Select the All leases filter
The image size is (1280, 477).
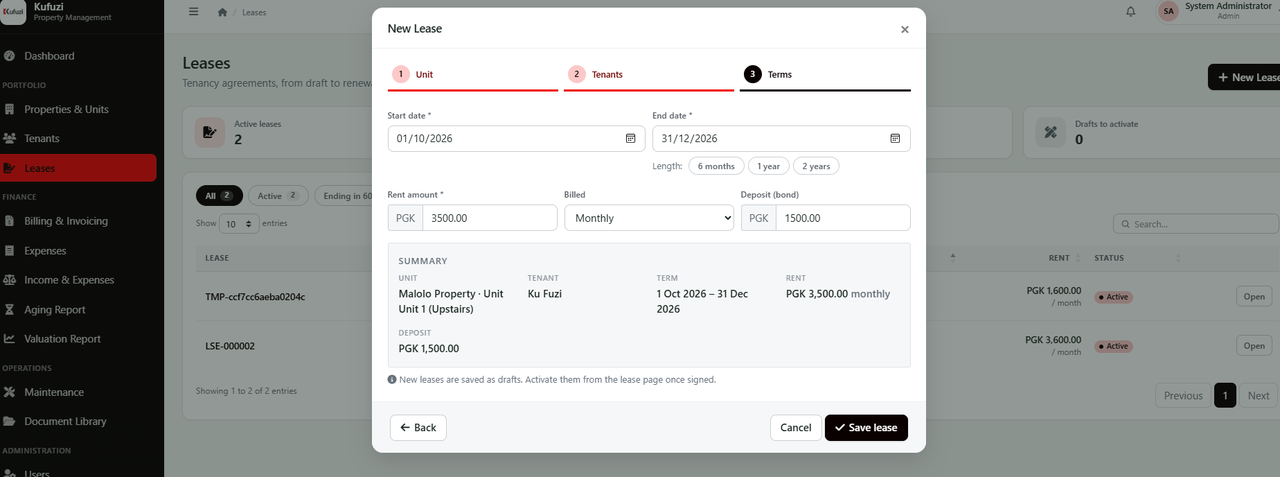click(x=218, y=196)
